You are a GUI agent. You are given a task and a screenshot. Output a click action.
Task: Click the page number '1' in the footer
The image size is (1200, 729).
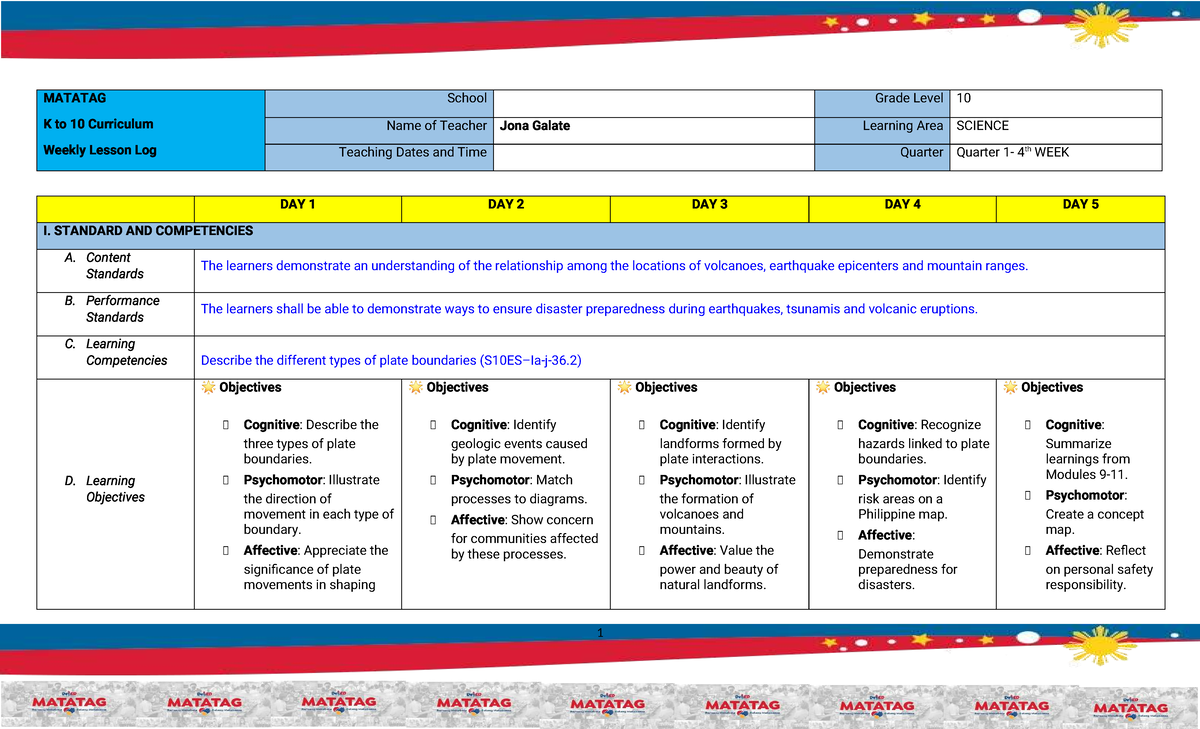coord(600,633)
